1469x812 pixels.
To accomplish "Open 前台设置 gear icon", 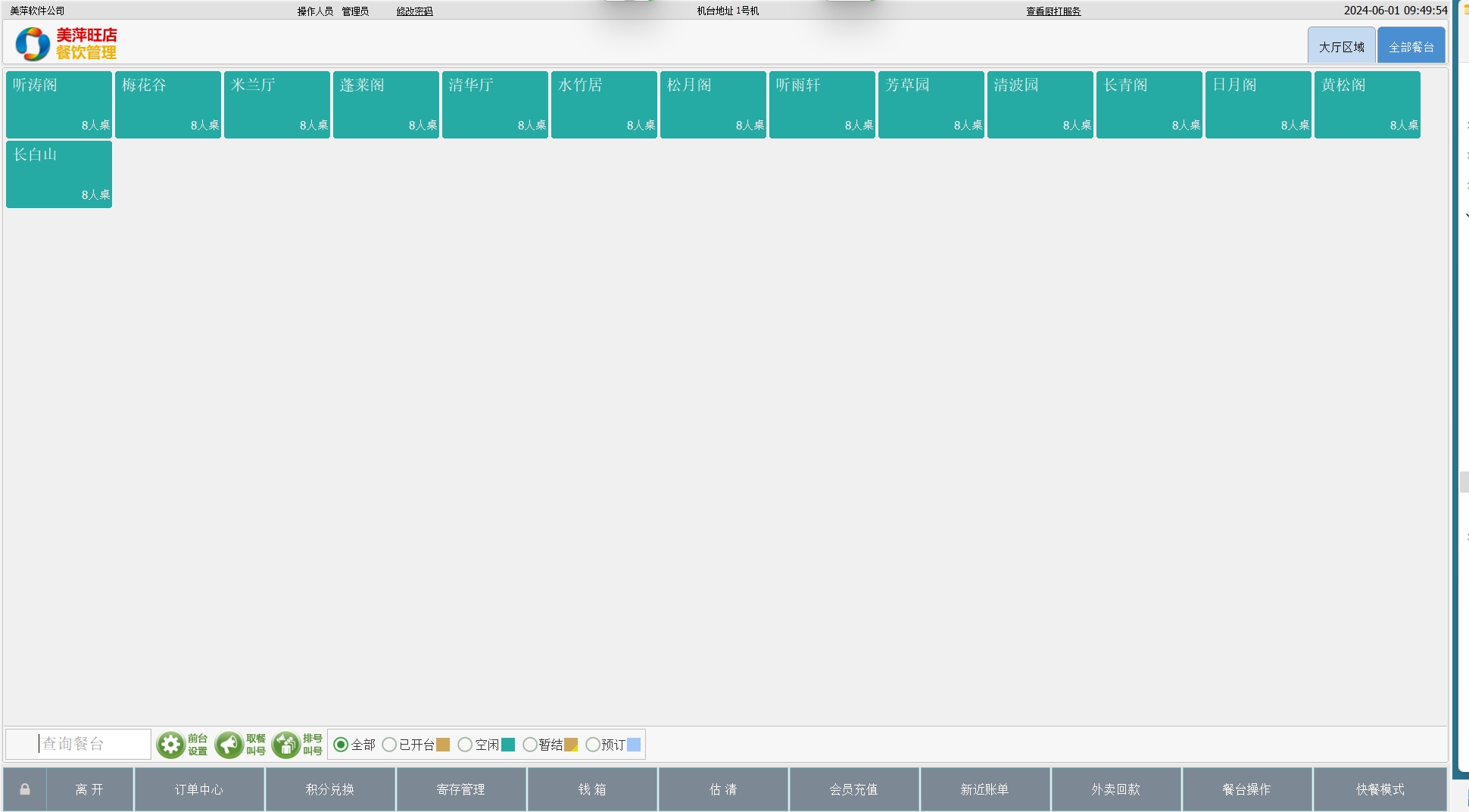I will pos(171,745).
